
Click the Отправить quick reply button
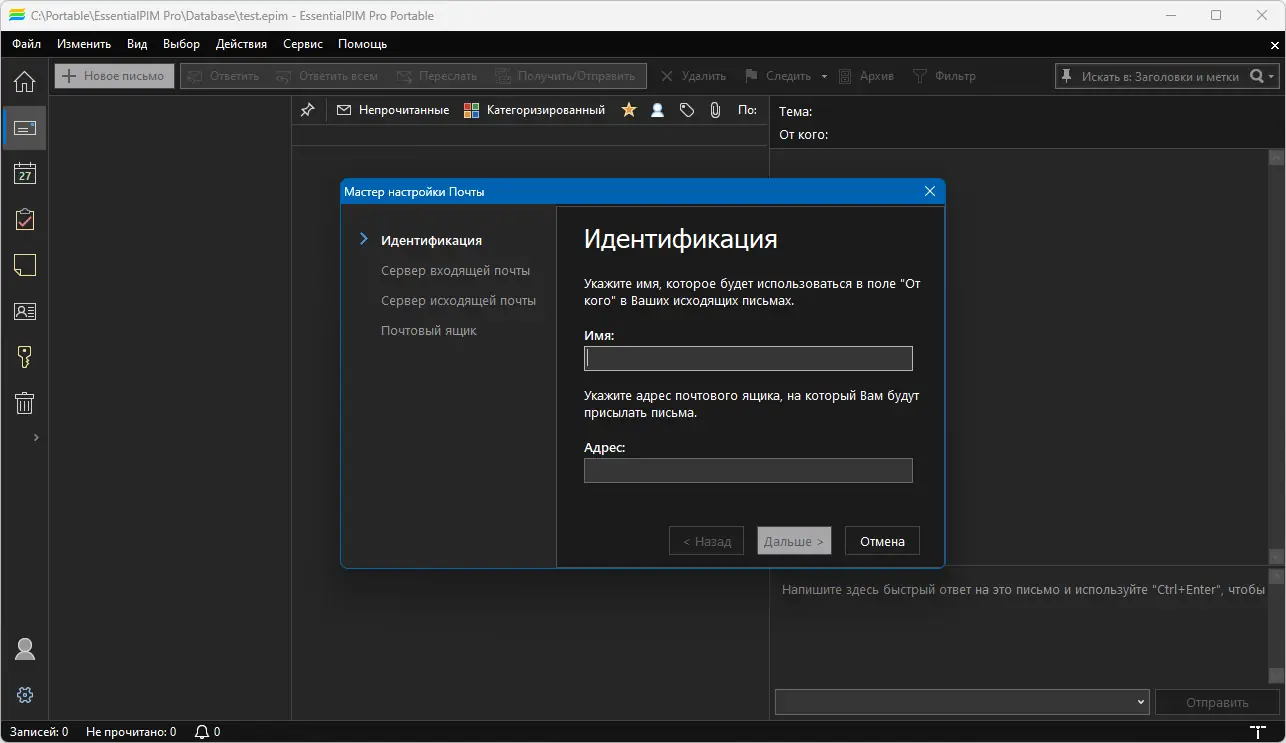pos(1217,702)
